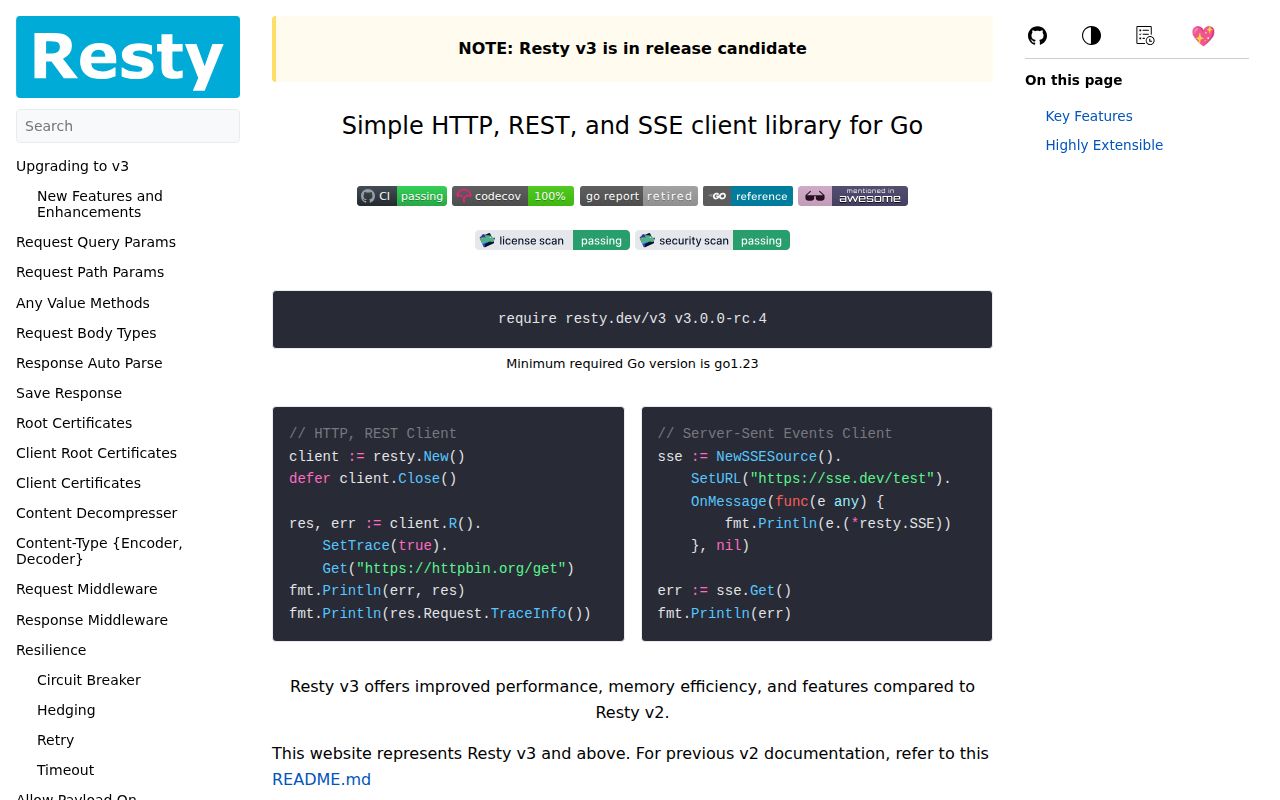Screen dimensions: 1280x800
Task: Click the sparkling heart sponsor icon
Action: pos(1203,36)
